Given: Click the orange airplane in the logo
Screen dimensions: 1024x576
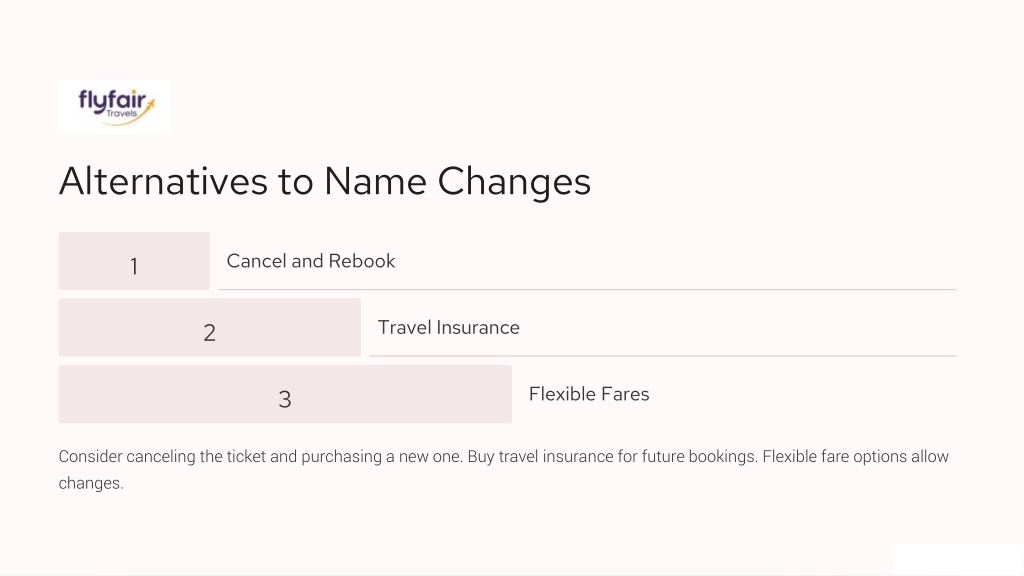Looking at the screenshot, I should (151, 104).
